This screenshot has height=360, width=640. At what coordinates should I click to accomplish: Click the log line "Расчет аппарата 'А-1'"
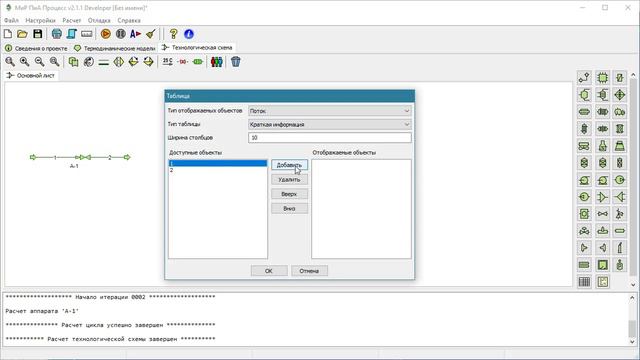(42, 311)
